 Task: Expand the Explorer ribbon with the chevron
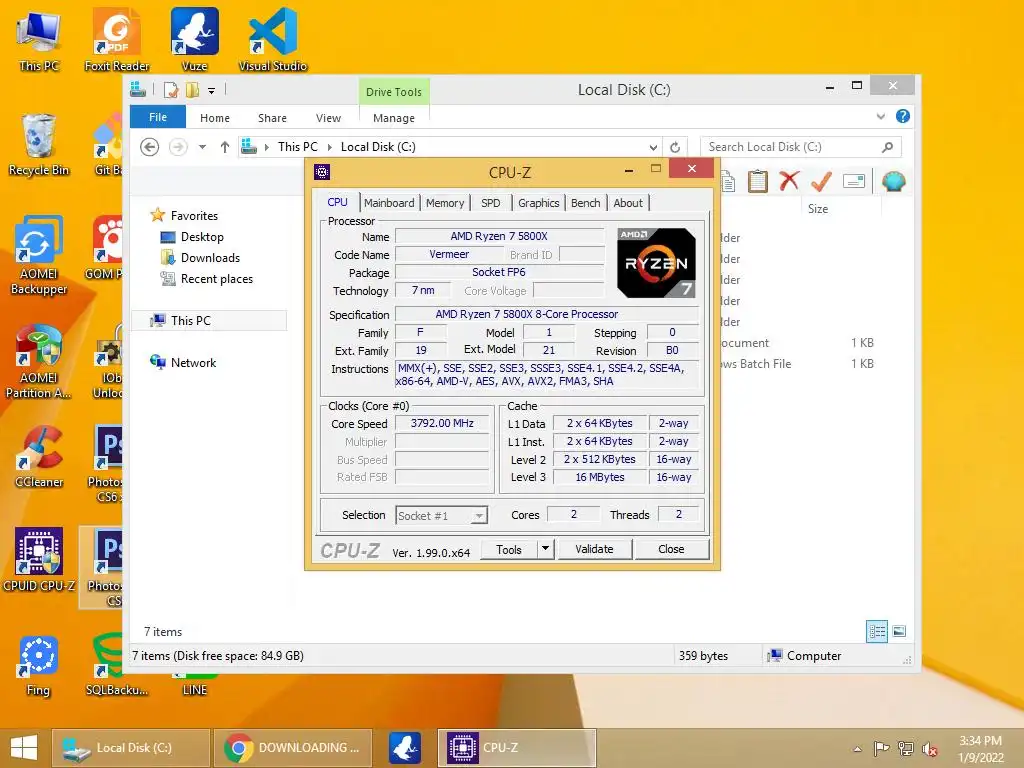click(881, 116)
